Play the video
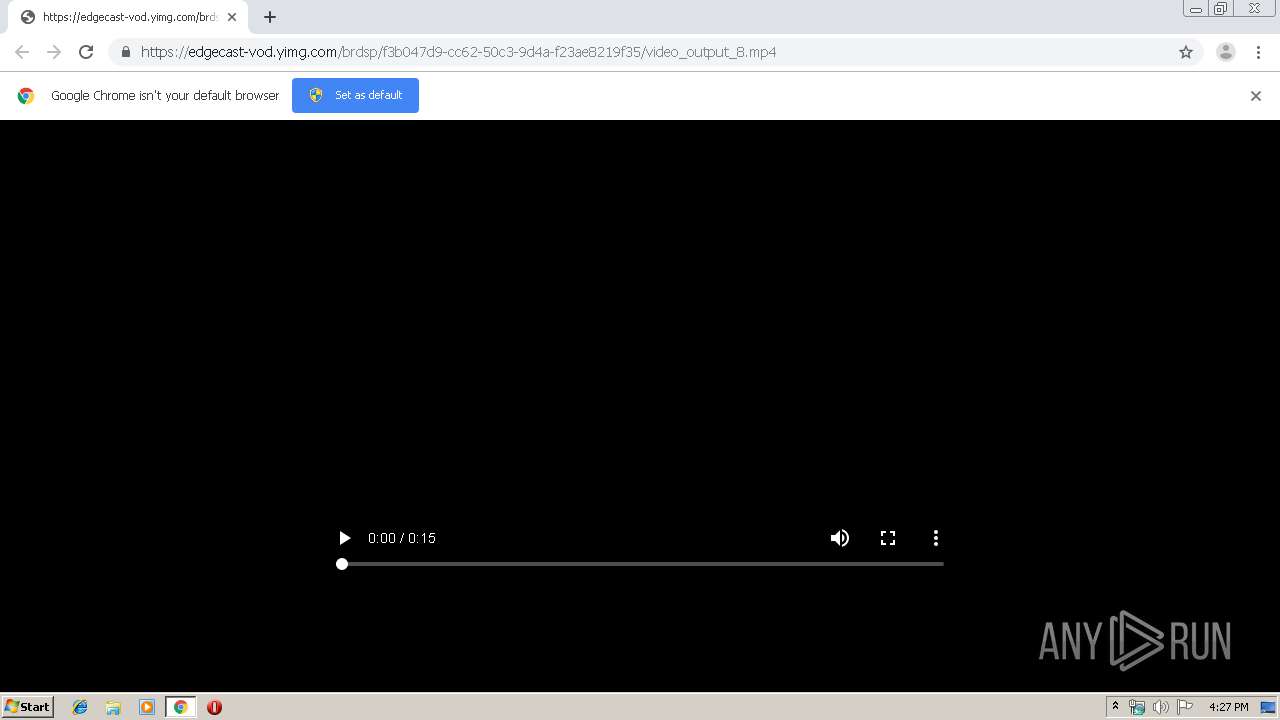The image size is (1280, 720). click(344, 538)
